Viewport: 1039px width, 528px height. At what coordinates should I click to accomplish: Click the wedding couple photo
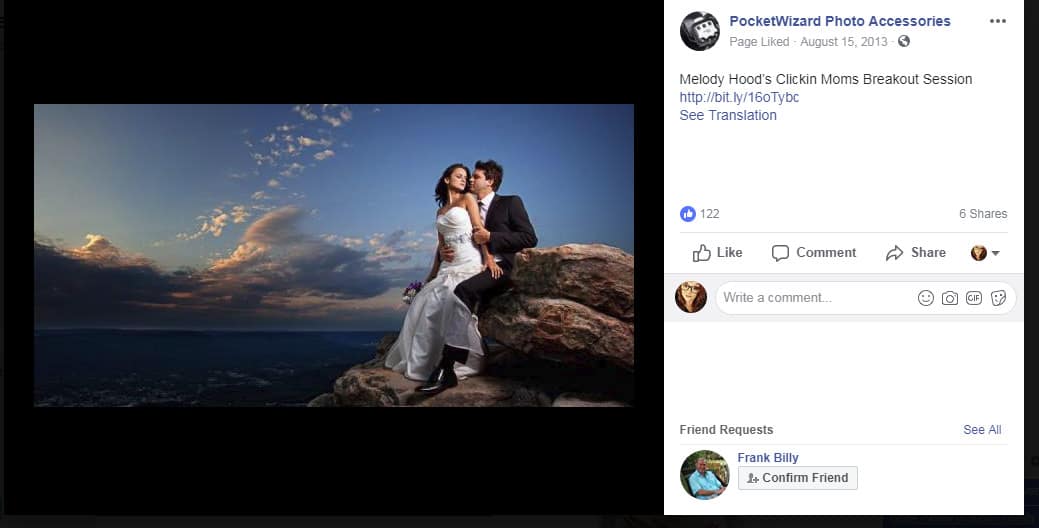[334, 255]
